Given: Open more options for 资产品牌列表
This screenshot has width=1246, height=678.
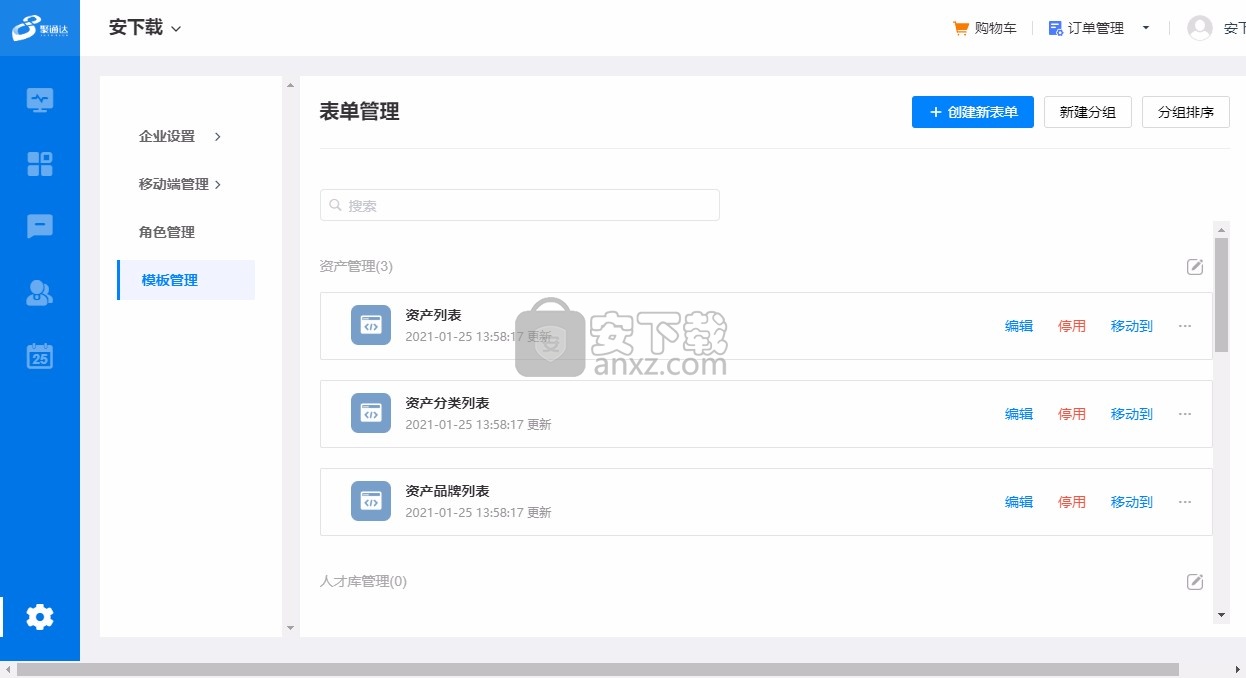Looking at the screenshot, I should (1185, 502).
